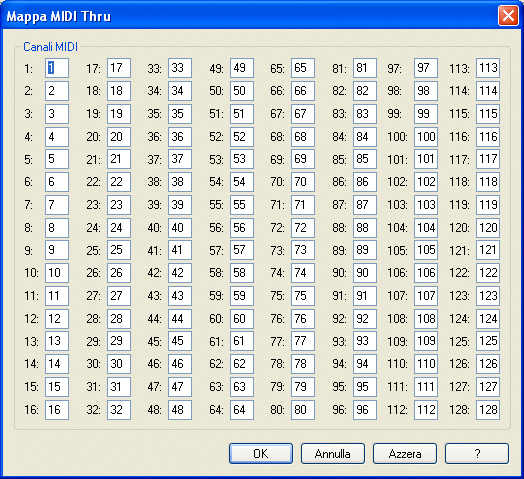
Task: Focus the input field for channel 16
Action: (57, 409)
